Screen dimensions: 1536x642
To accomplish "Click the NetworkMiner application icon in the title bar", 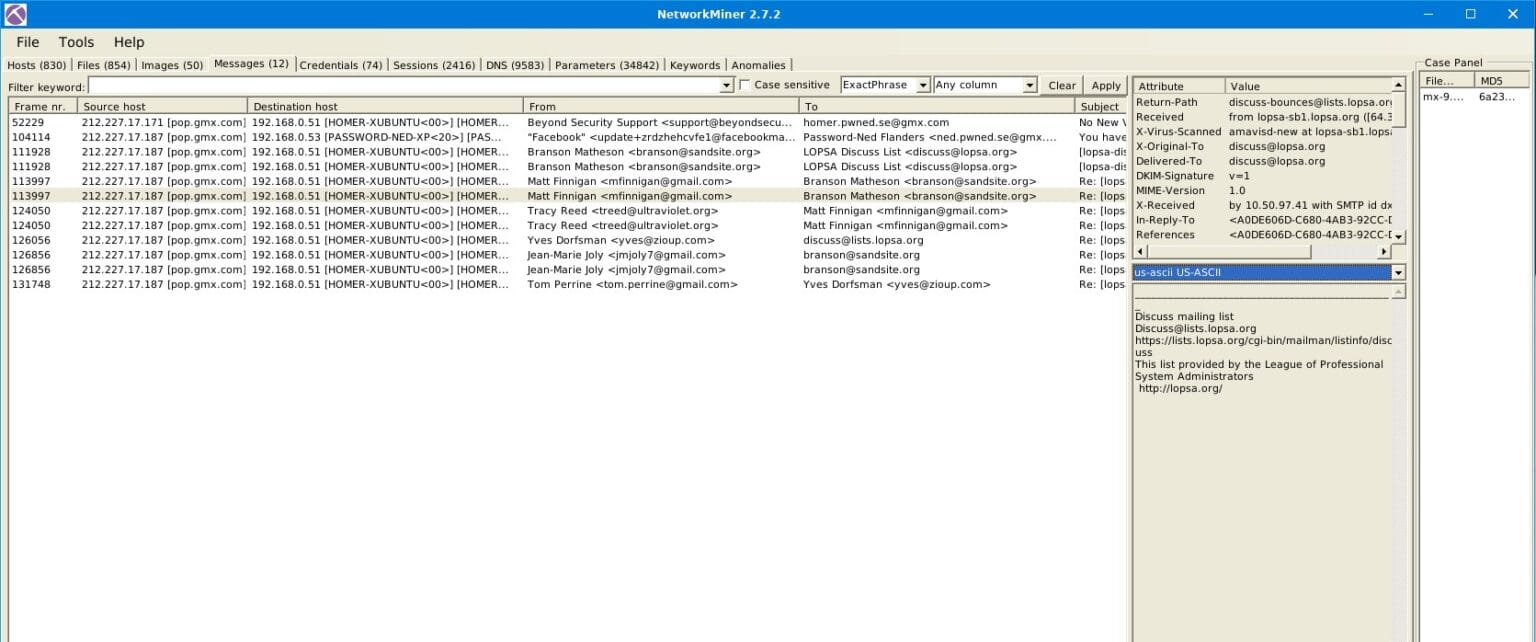I will [x=14, y=13].
